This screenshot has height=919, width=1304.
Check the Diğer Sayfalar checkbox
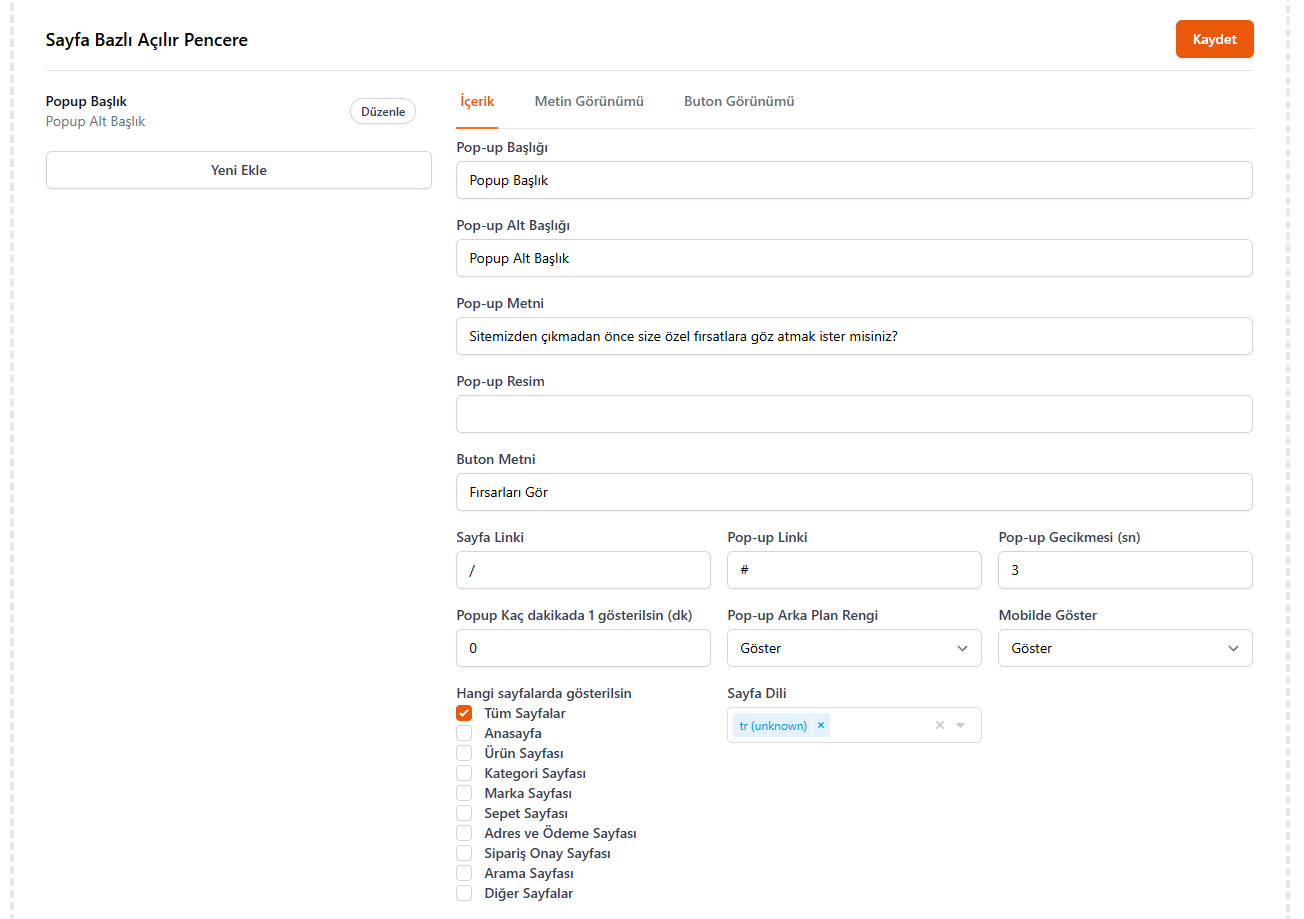point(464,893)
